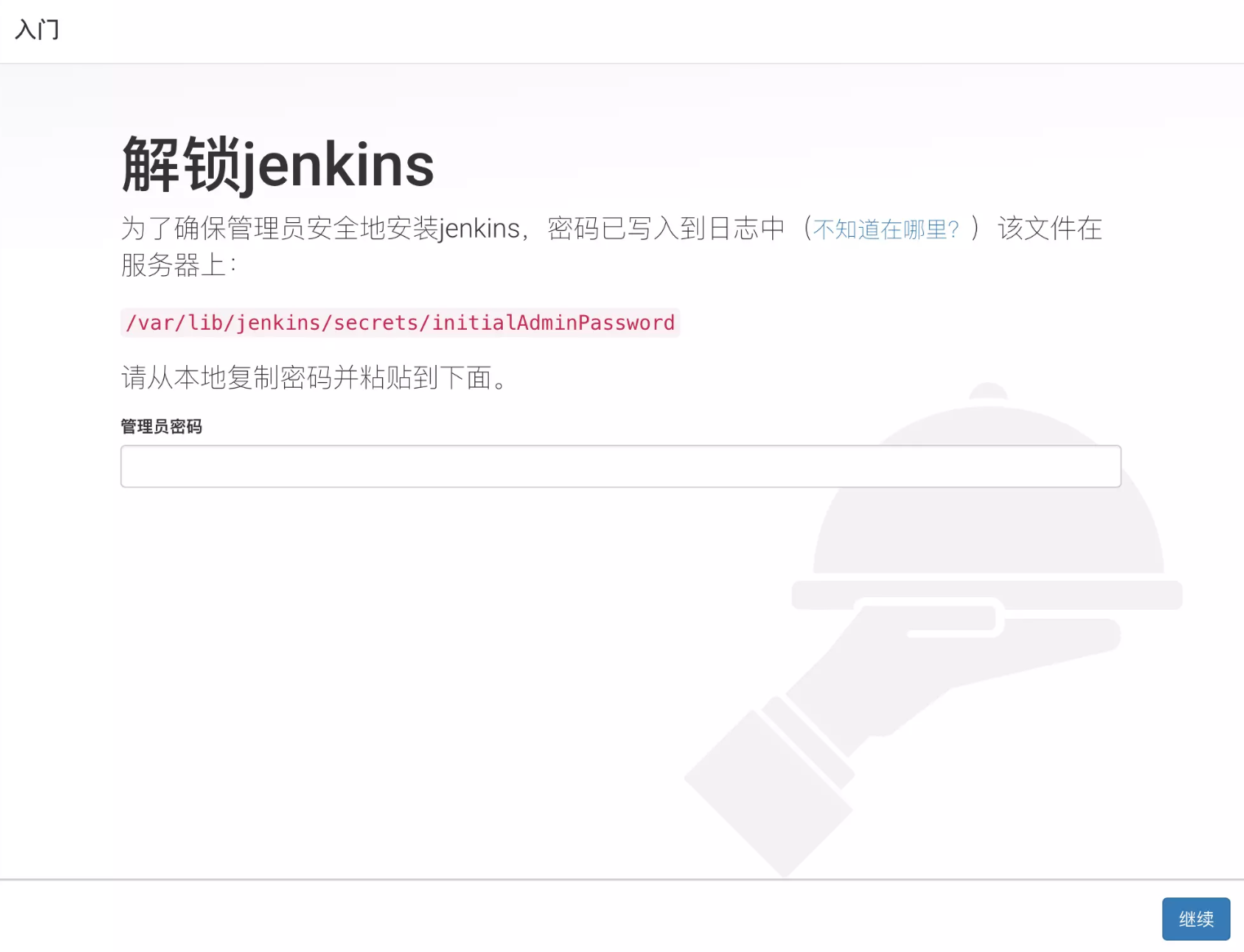Focus the 管理员密码 input field
The width and height of the screenshot is (1244, 952).
coord(620,466)
